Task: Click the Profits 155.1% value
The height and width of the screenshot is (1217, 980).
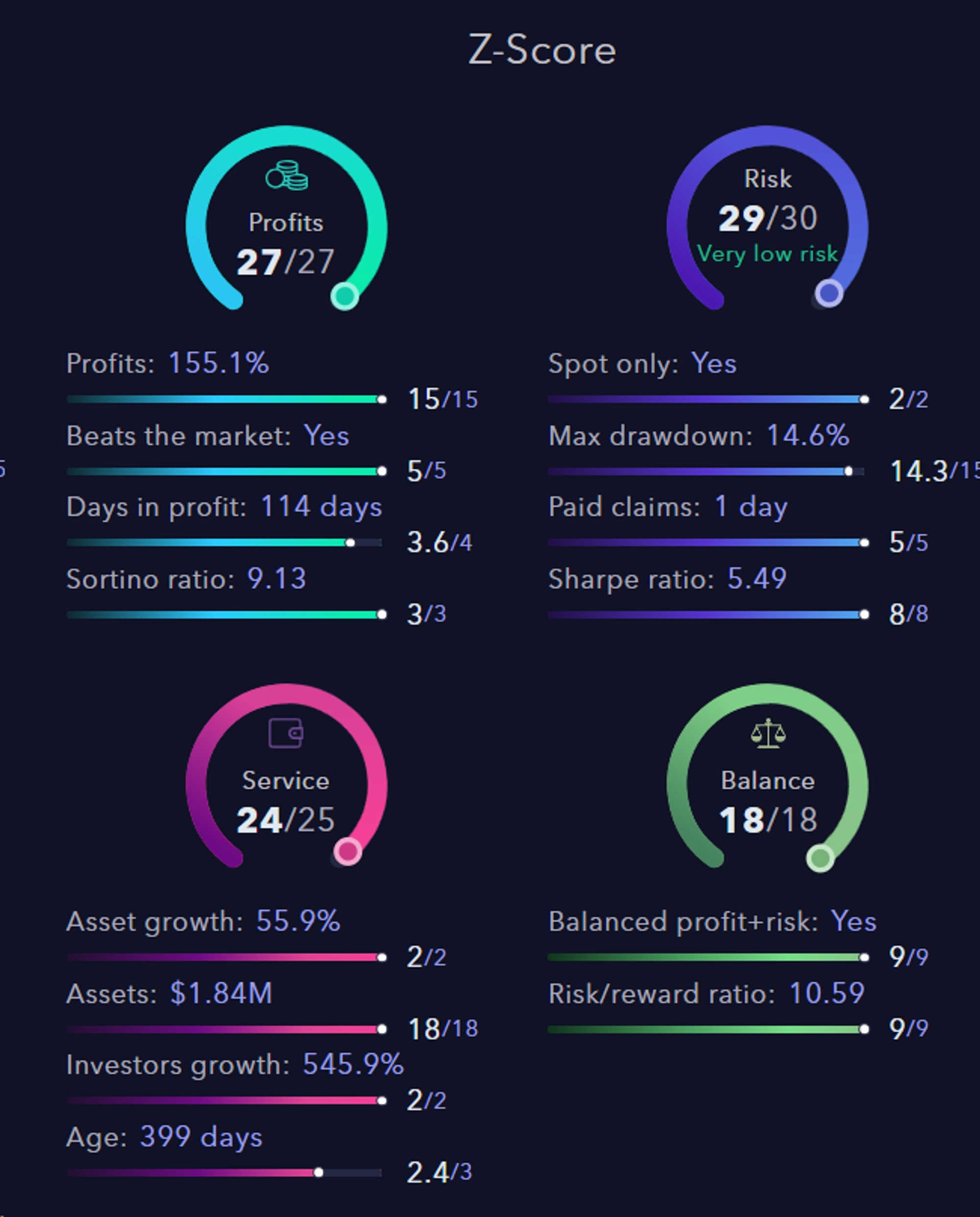Action: (219, 363)
